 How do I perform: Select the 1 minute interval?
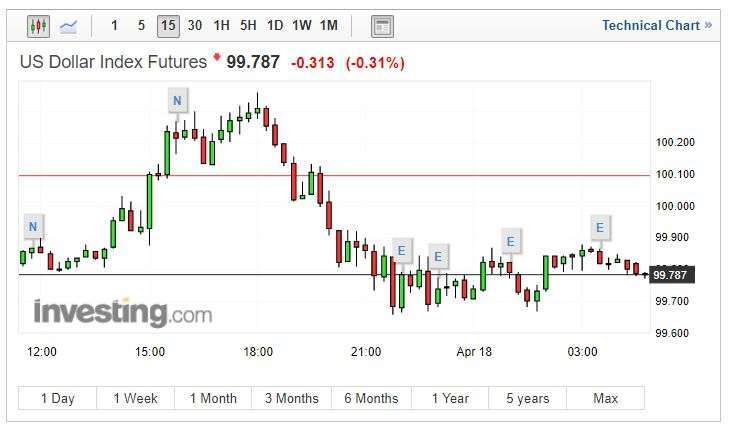click(x=115, y=26)
